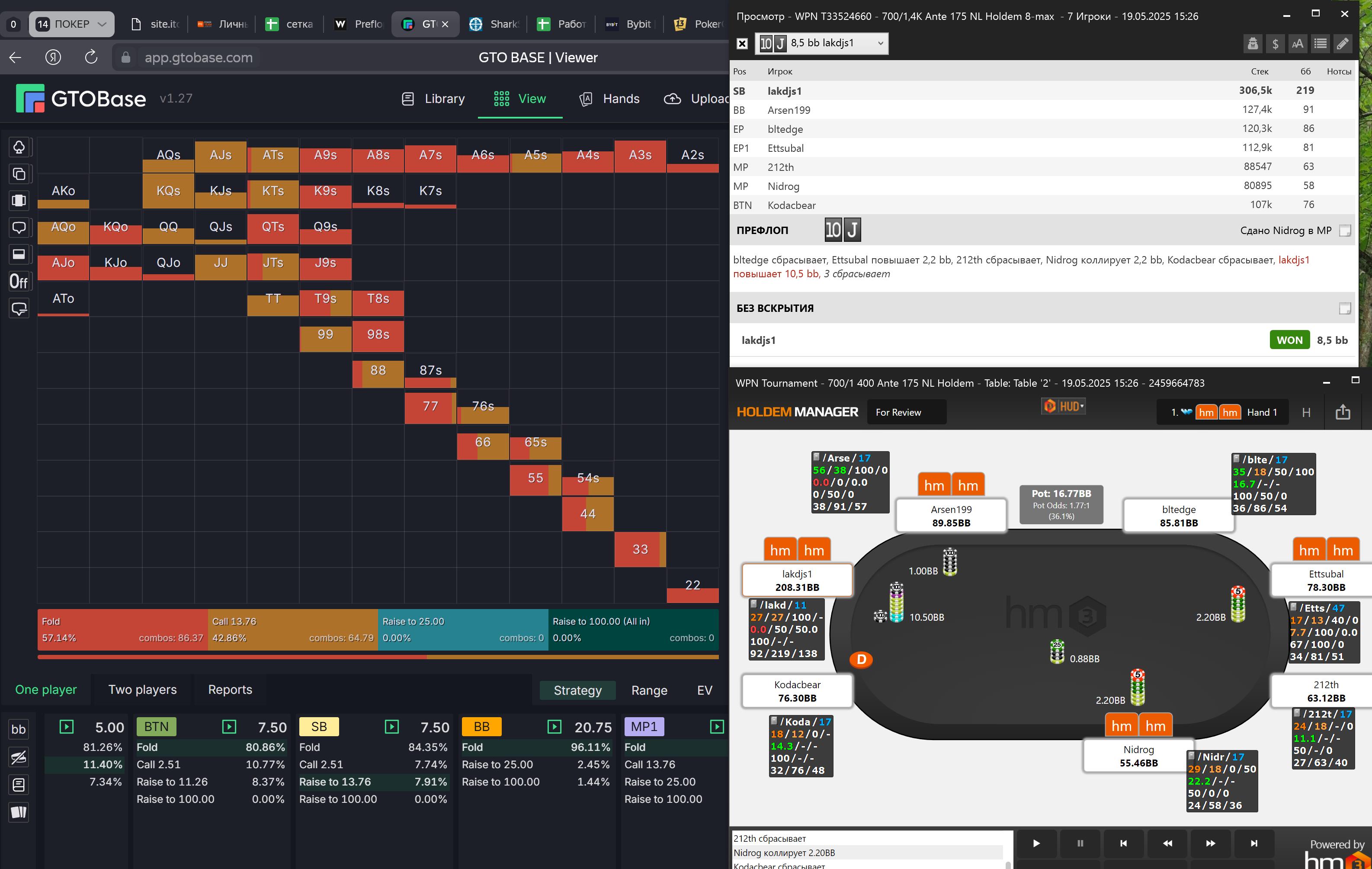Viewport: 1372px width, 869px height.
Task: Click the Fold 57.14% action bar
Action: point(122,630)
